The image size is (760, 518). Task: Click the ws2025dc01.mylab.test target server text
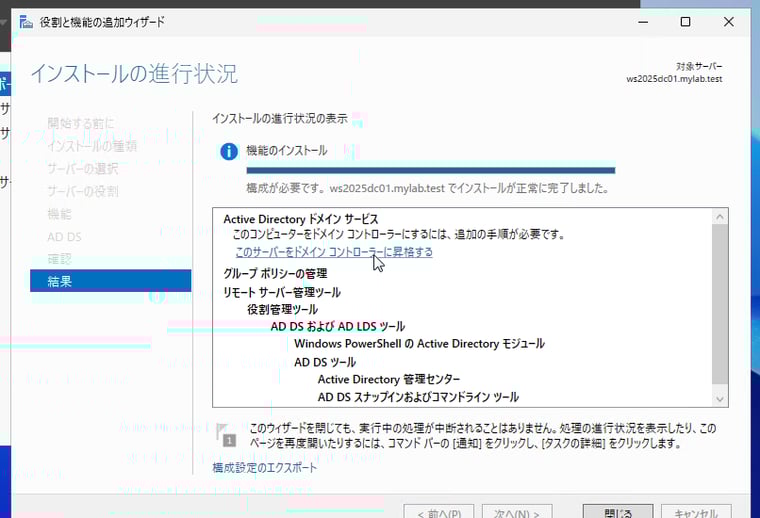[674, 78]
